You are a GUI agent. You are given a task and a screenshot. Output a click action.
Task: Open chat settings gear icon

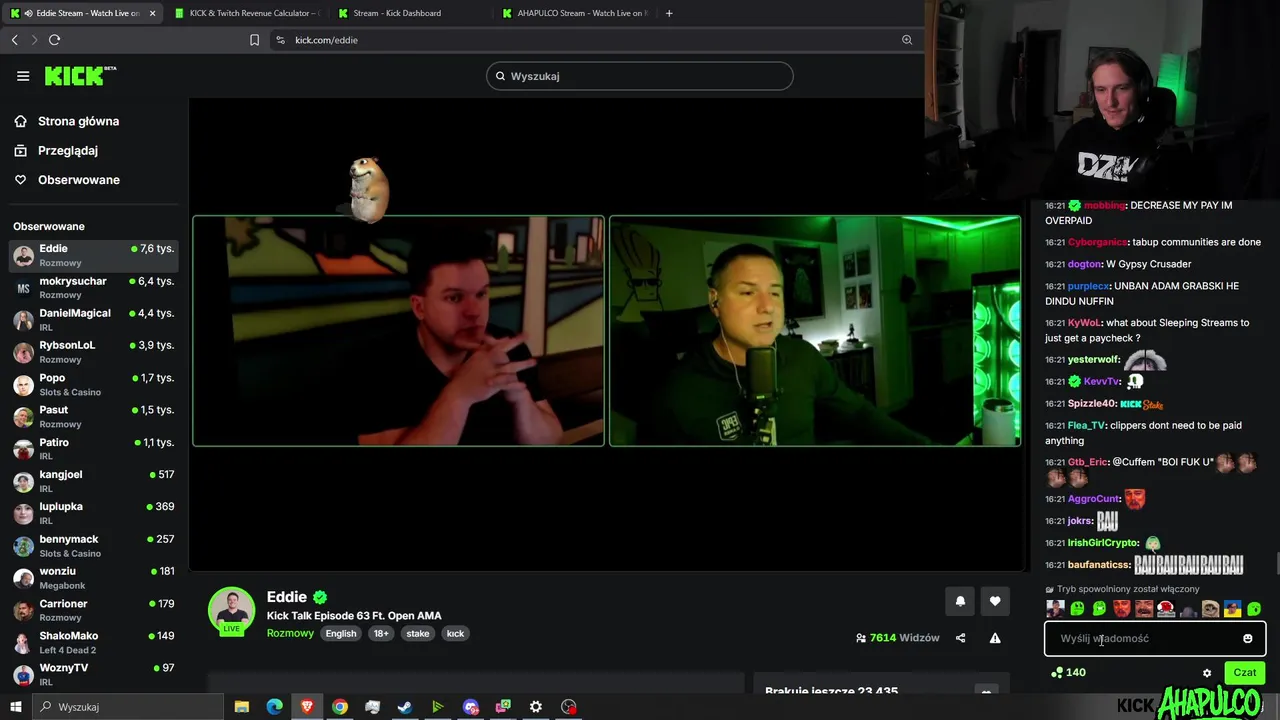(x=1207, y=673)
